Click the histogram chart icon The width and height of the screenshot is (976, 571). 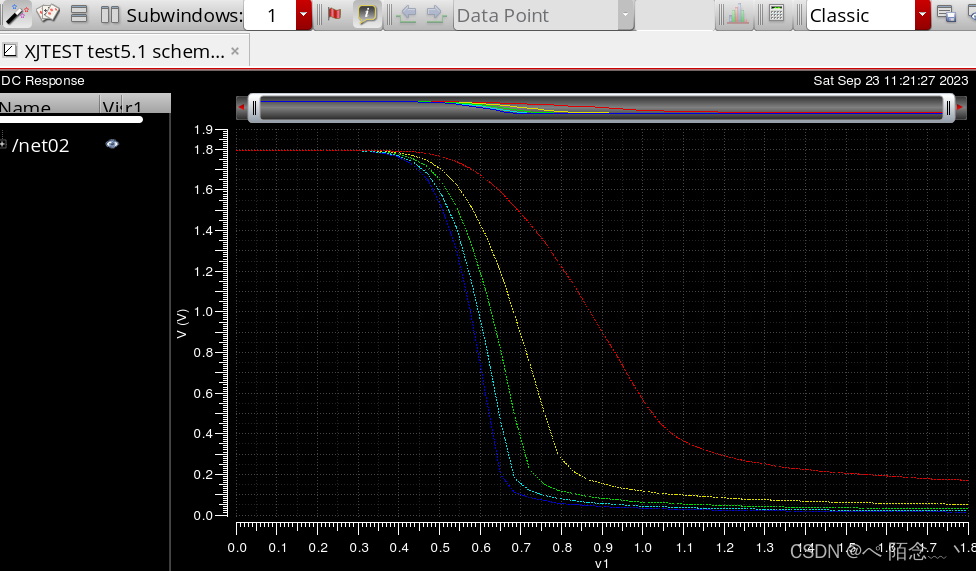tap(737, 14)
